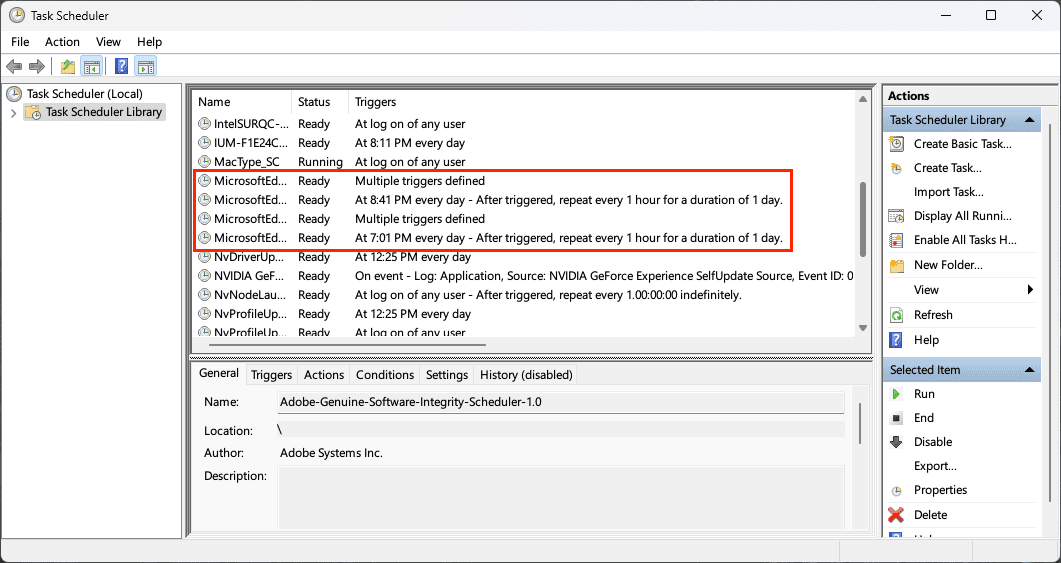Click the Help icon in Actions pane
Image resolution: width=1061 pixels, height=563 pixels.
coord(896,340)
